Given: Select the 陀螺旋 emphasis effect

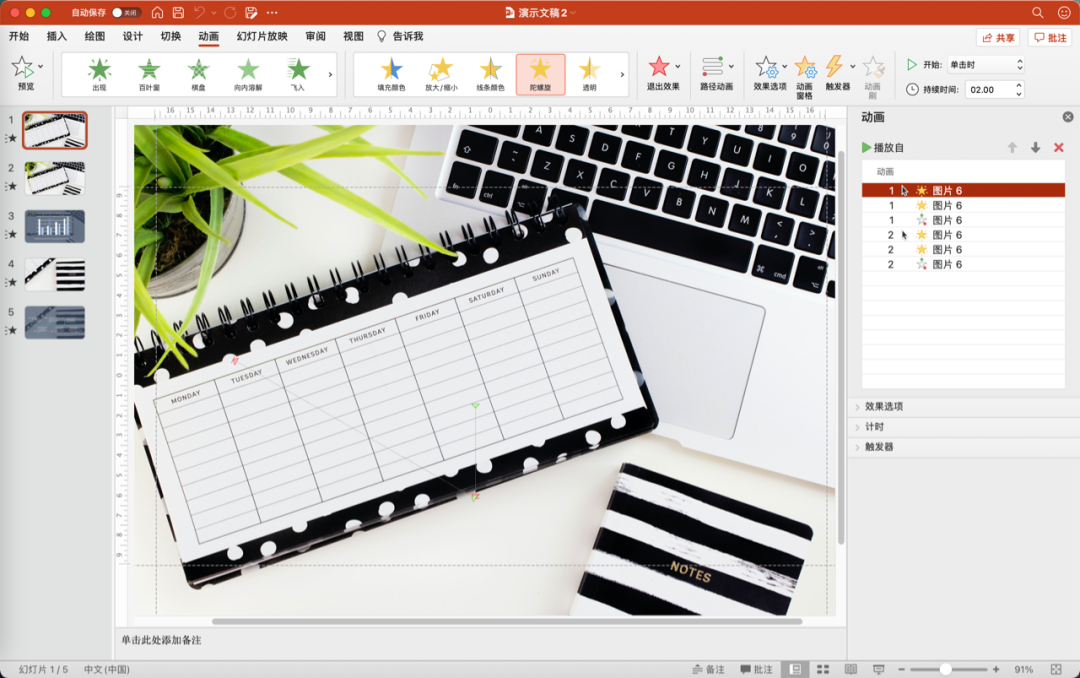Looking at the screenshot, I should pyautogui.click(x=541, y=74).
